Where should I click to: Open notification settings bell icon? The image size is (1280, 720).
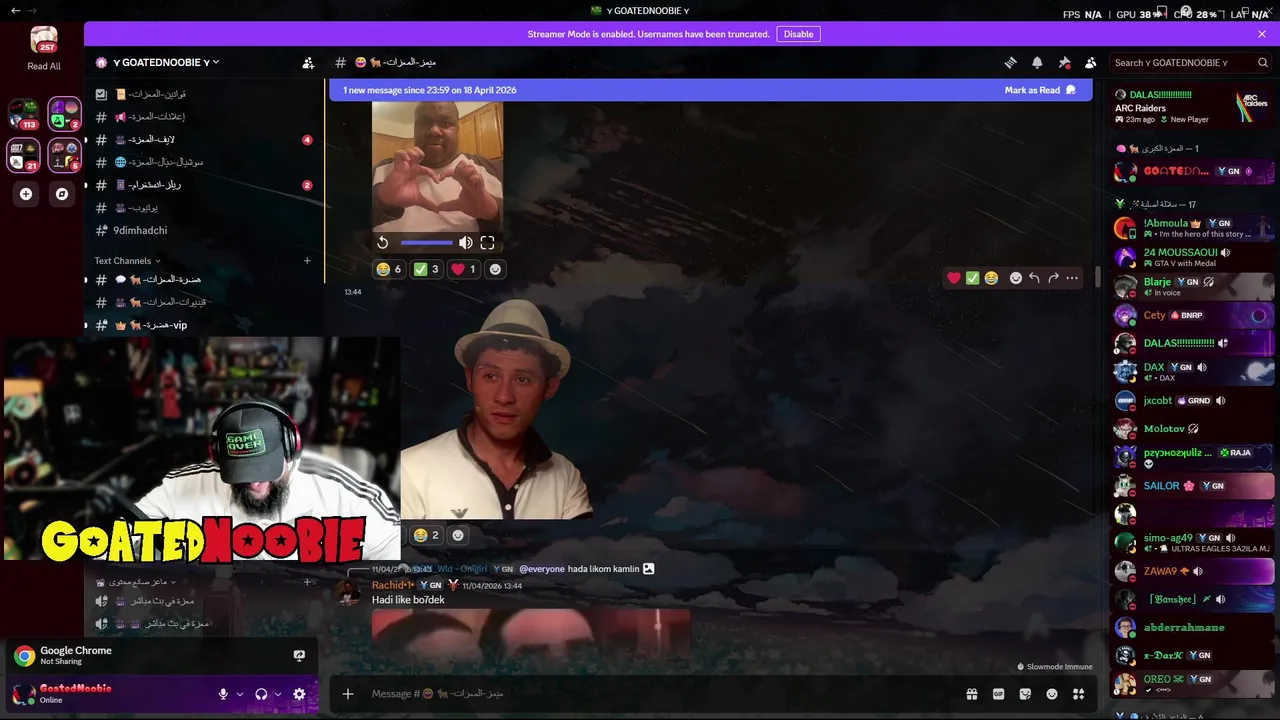[x=1037, y=62]
